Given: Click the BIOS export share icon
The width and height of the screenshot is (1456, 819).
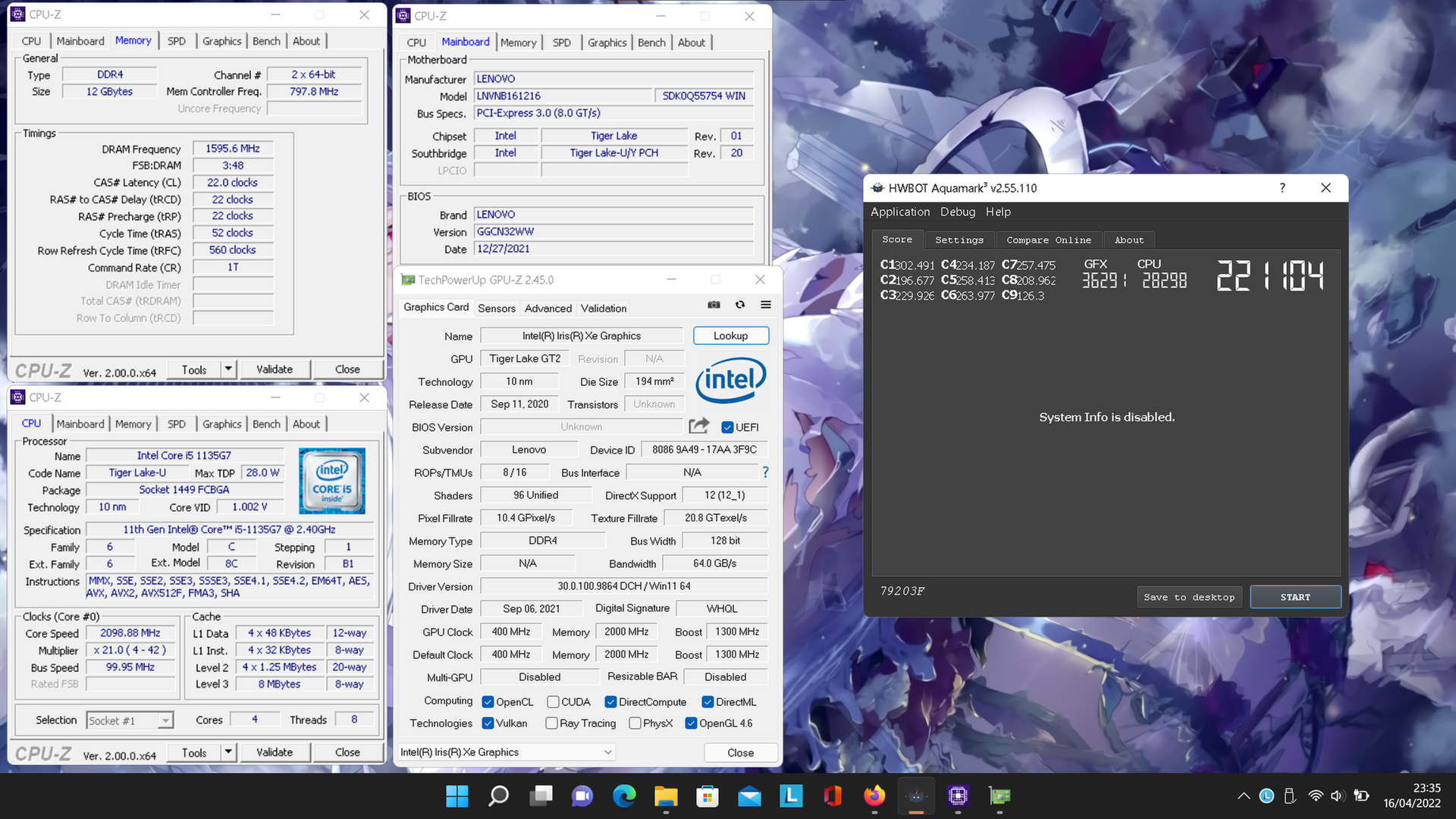Looking at the screenshot, I should click(x=699, y=426).
